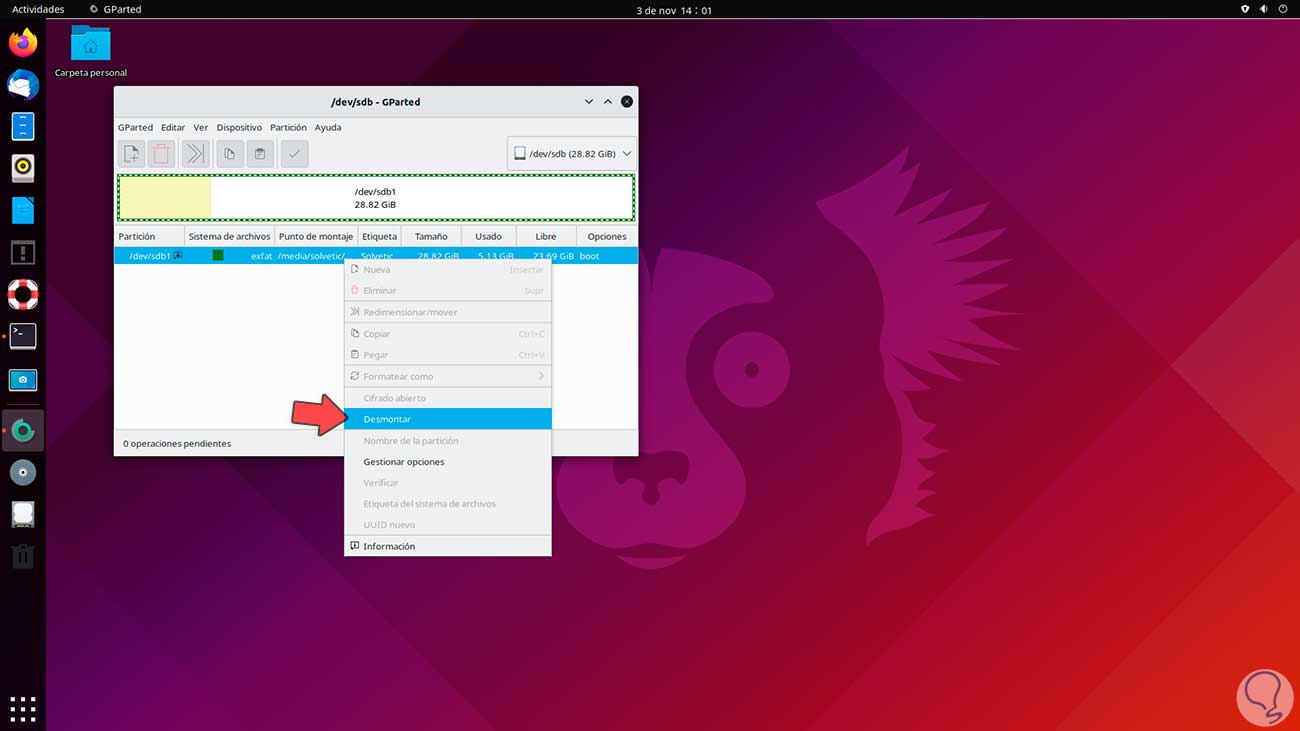Select Desmontar in the context menu

[x=448, y=419]
